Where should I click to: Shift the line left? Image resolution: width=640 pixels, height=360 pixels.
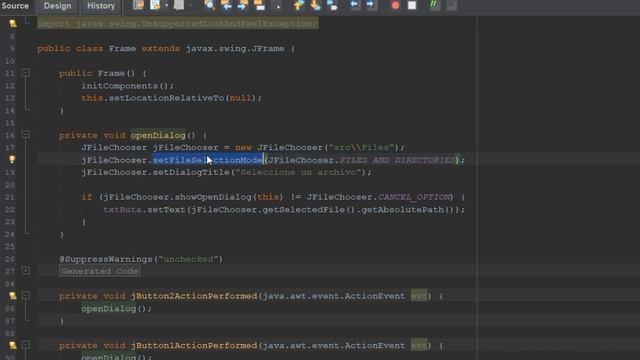pos(355,5)
